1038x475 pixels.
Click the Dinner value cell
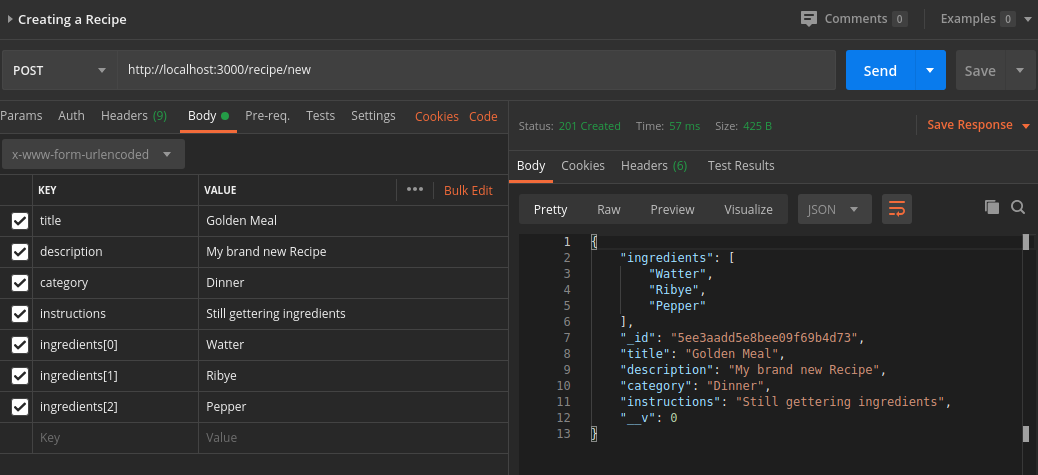353,282
